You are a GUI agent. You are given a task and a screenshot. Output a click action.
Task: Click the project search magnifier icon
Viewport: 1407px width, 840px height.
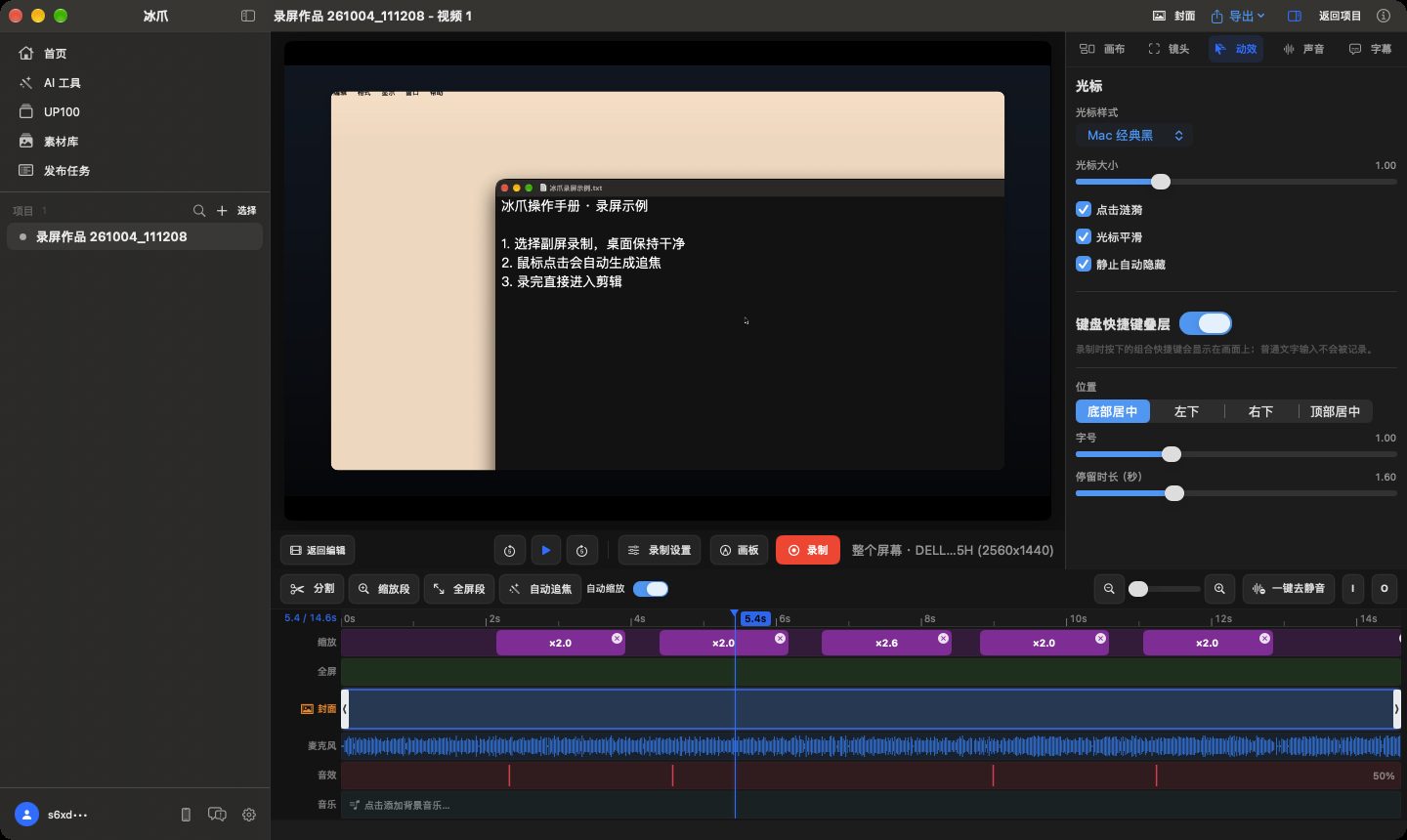tap(199, 210)
